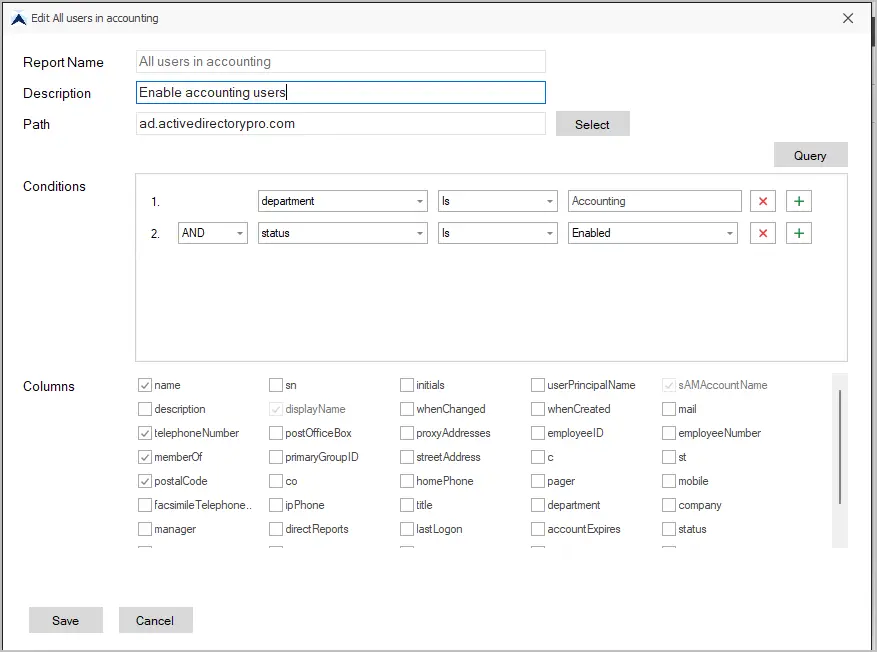Check the status column checkbox
The image size is (877, 652).
[x=668, y=529]
